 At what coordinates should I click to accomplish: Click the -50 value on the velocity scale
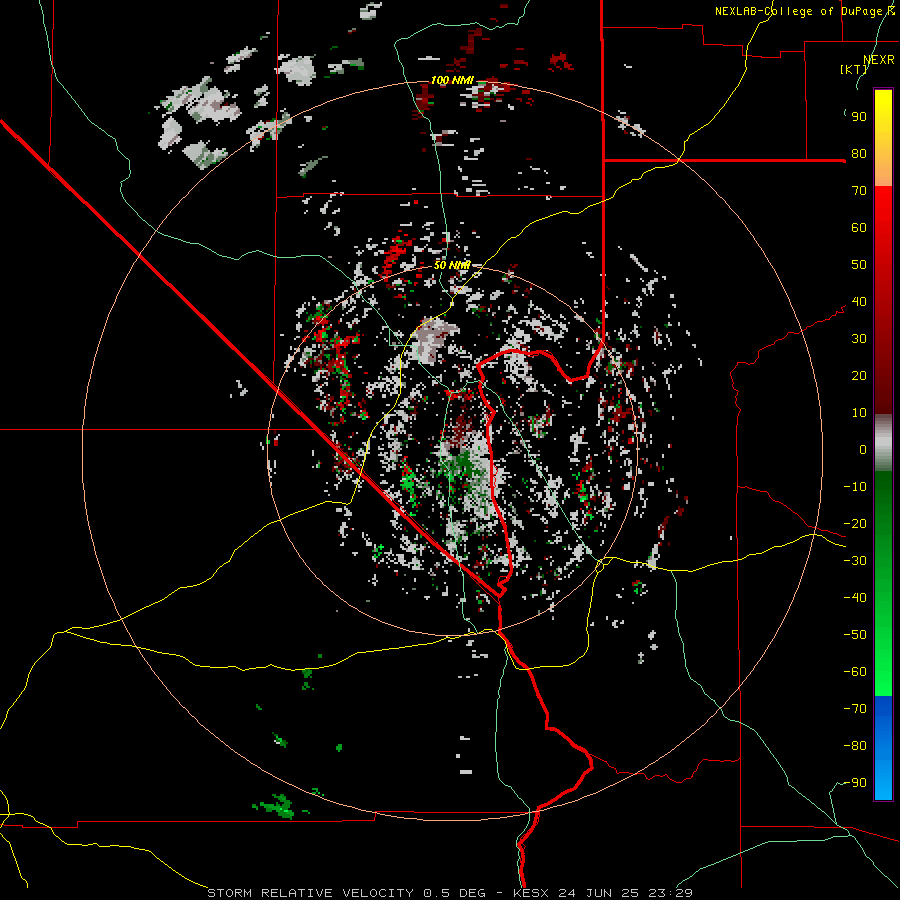855,635
